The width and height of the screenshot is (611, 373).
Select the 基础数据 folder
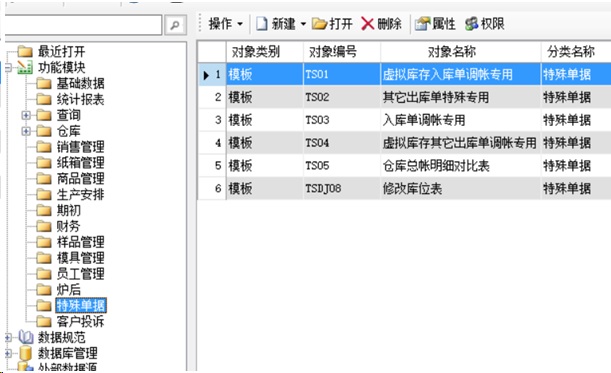tap(70, 83)
